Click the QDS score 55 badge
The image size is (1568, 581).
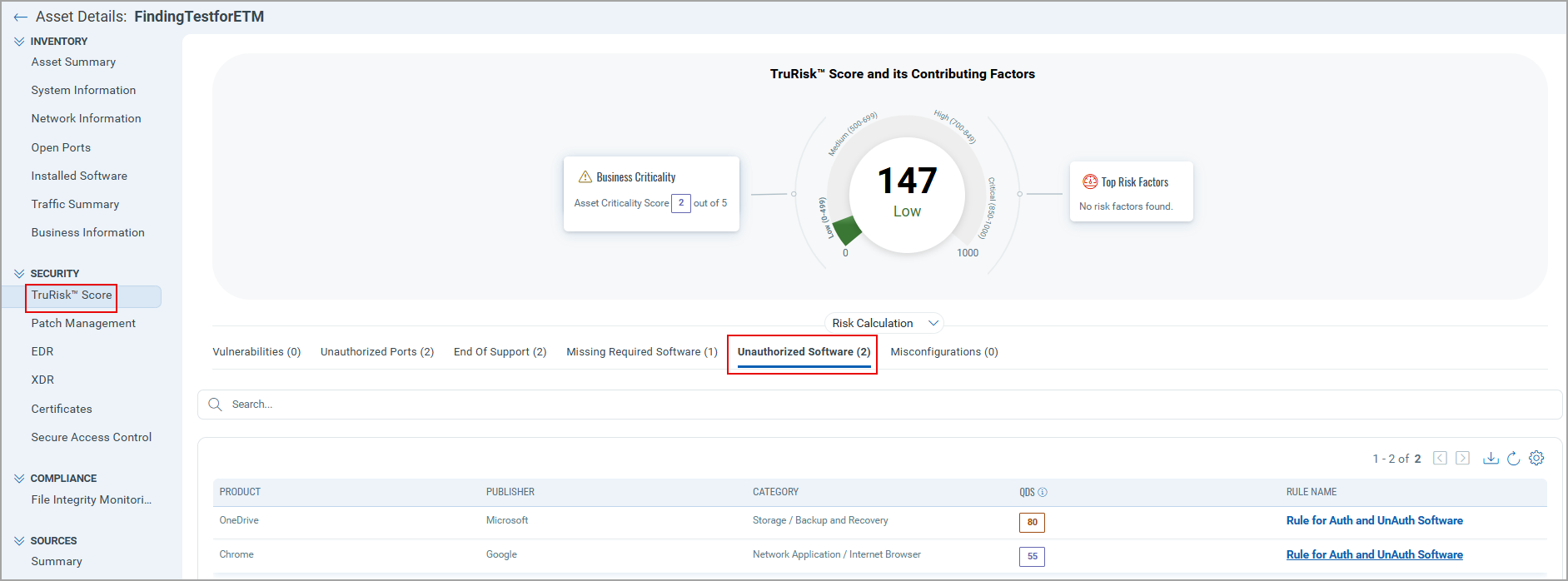(x=1032, y=556)
